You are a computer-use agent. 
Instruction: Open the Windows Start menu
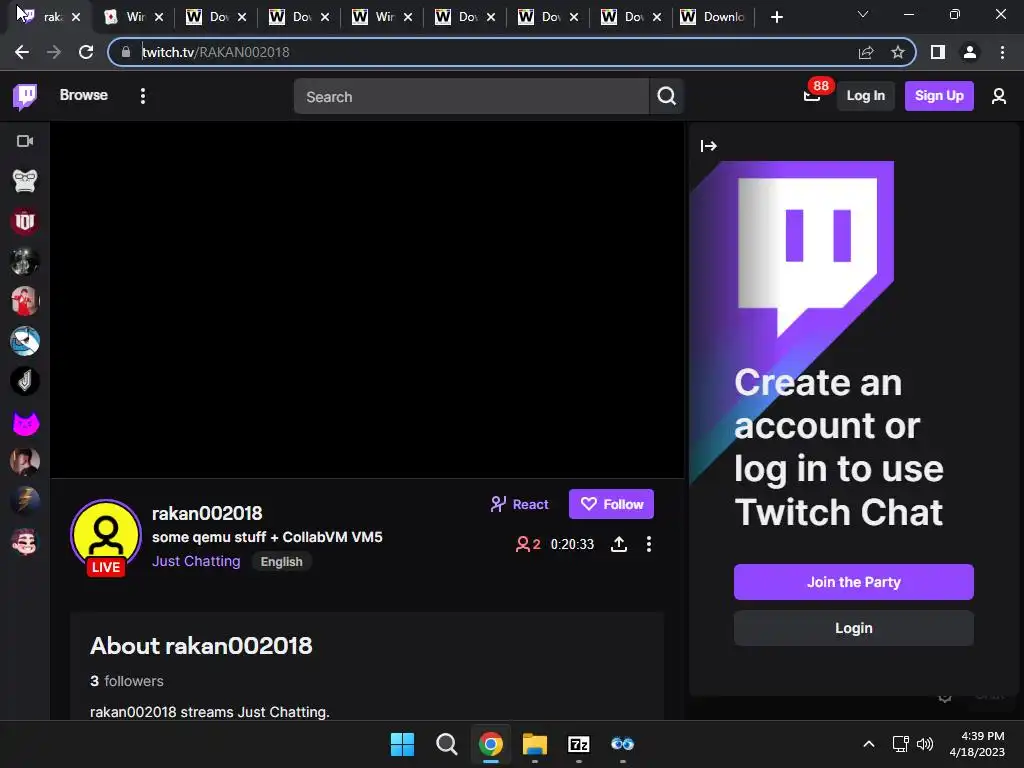coord(402,744)
